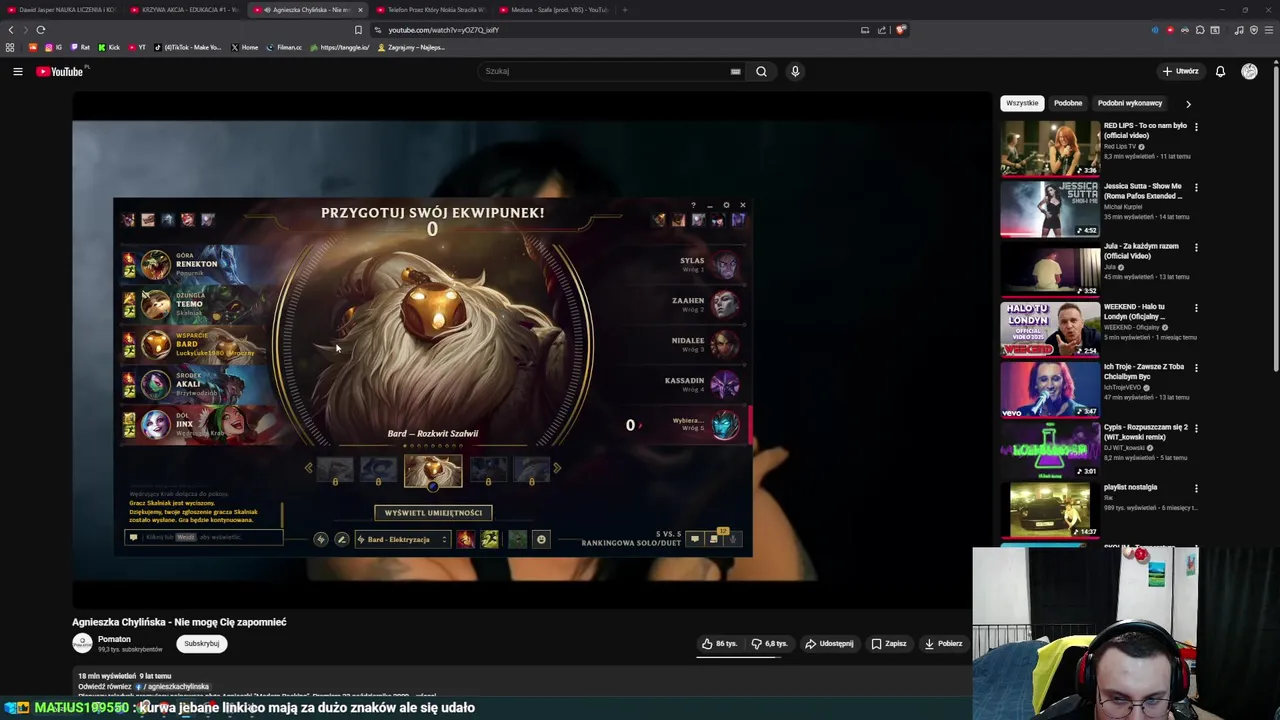Bookmark this page via address bar icon

click(358, 30)
